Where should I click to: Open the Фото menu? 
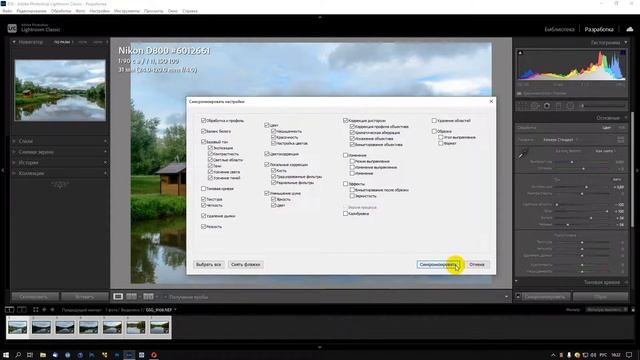[80, 11]
